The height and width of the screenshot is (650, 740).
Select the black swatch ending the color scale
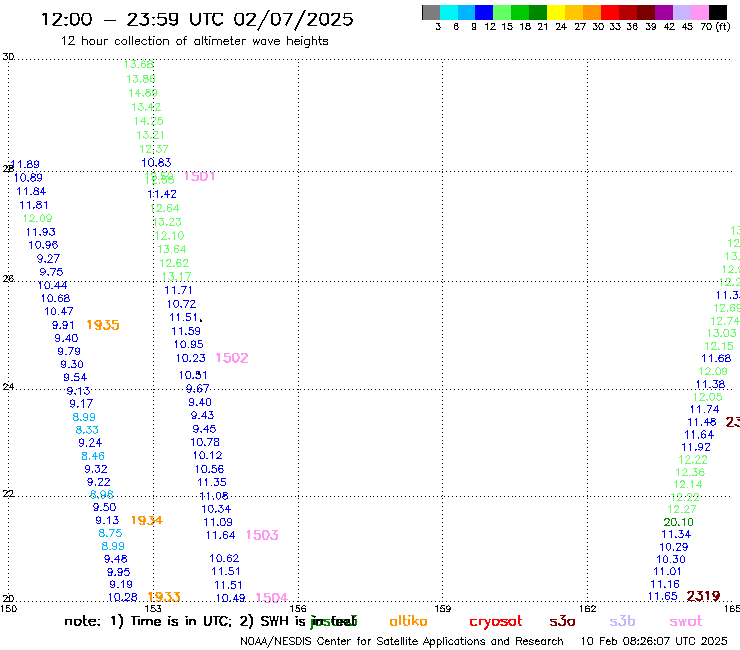click(718, 12)
